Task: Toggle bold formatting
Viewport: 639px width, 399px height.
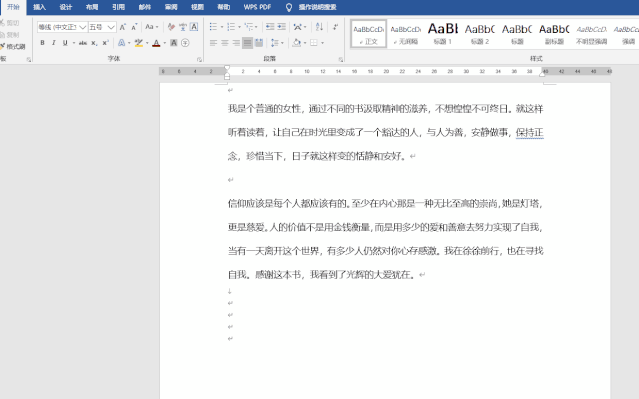Action: pyautogui.click(x=42, y=43)
